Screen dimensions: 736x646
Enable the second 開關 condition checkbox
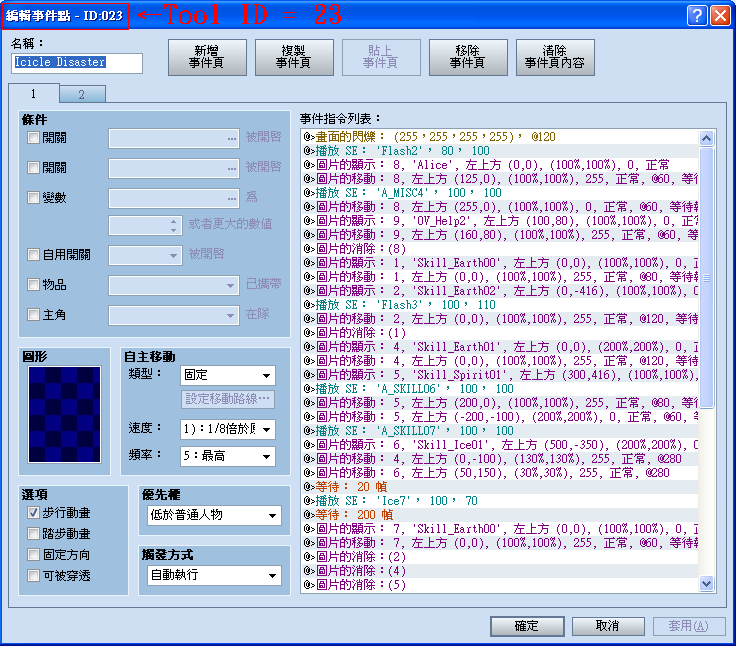click(x=33, y=168)
